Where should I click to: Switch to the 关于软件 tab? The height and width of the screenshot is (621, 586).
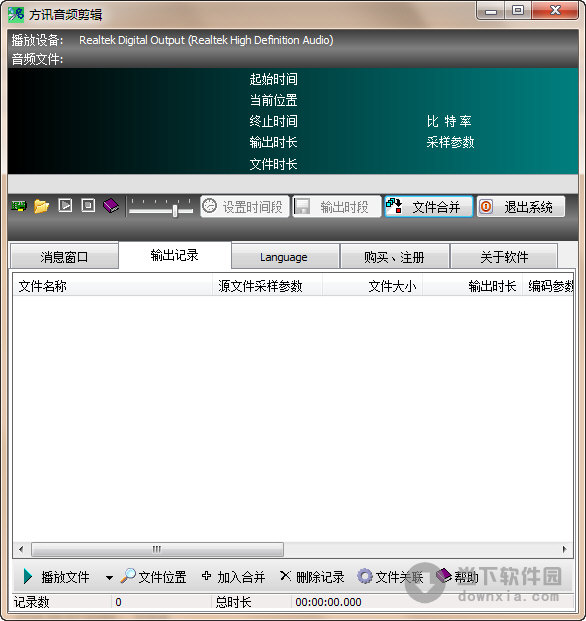[x=504, y=257]
